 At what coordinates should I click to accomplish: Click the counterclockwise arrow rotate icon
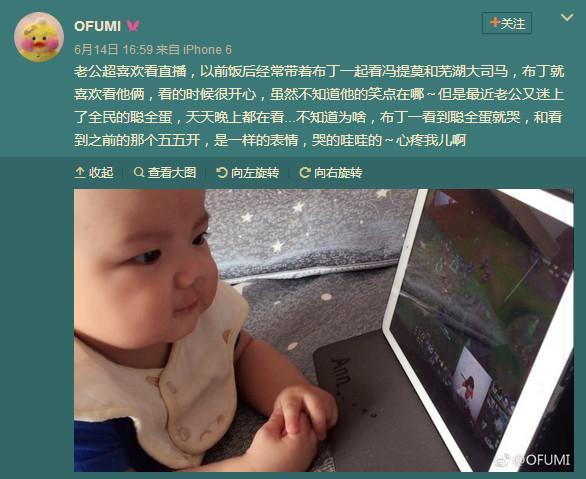pos(222,172)
